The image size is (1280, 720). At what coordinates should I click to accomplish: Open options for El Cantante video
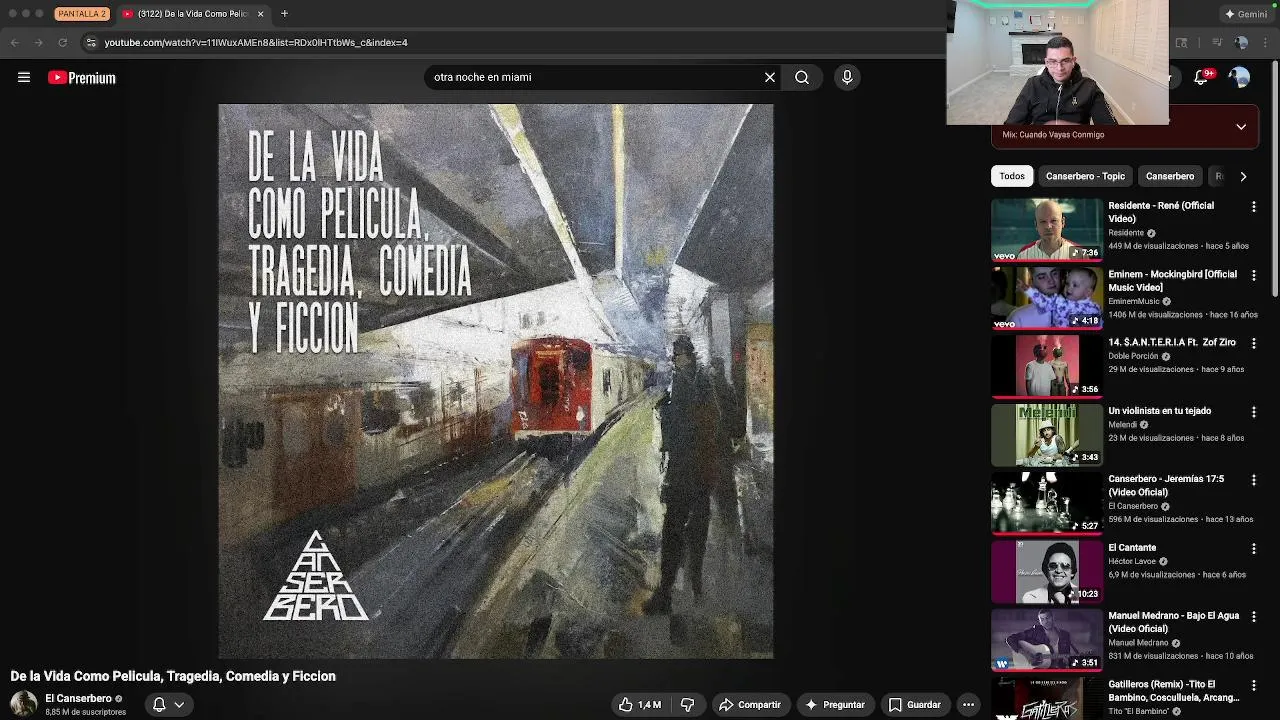point(1254,549)
